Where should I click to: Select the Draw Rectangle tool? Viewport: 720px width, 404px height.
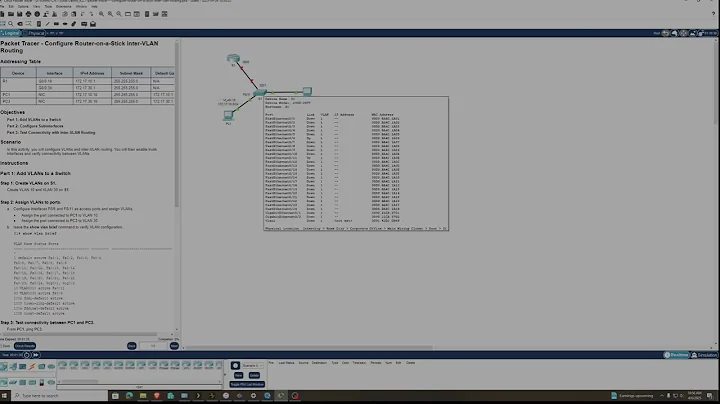(56, 24)
